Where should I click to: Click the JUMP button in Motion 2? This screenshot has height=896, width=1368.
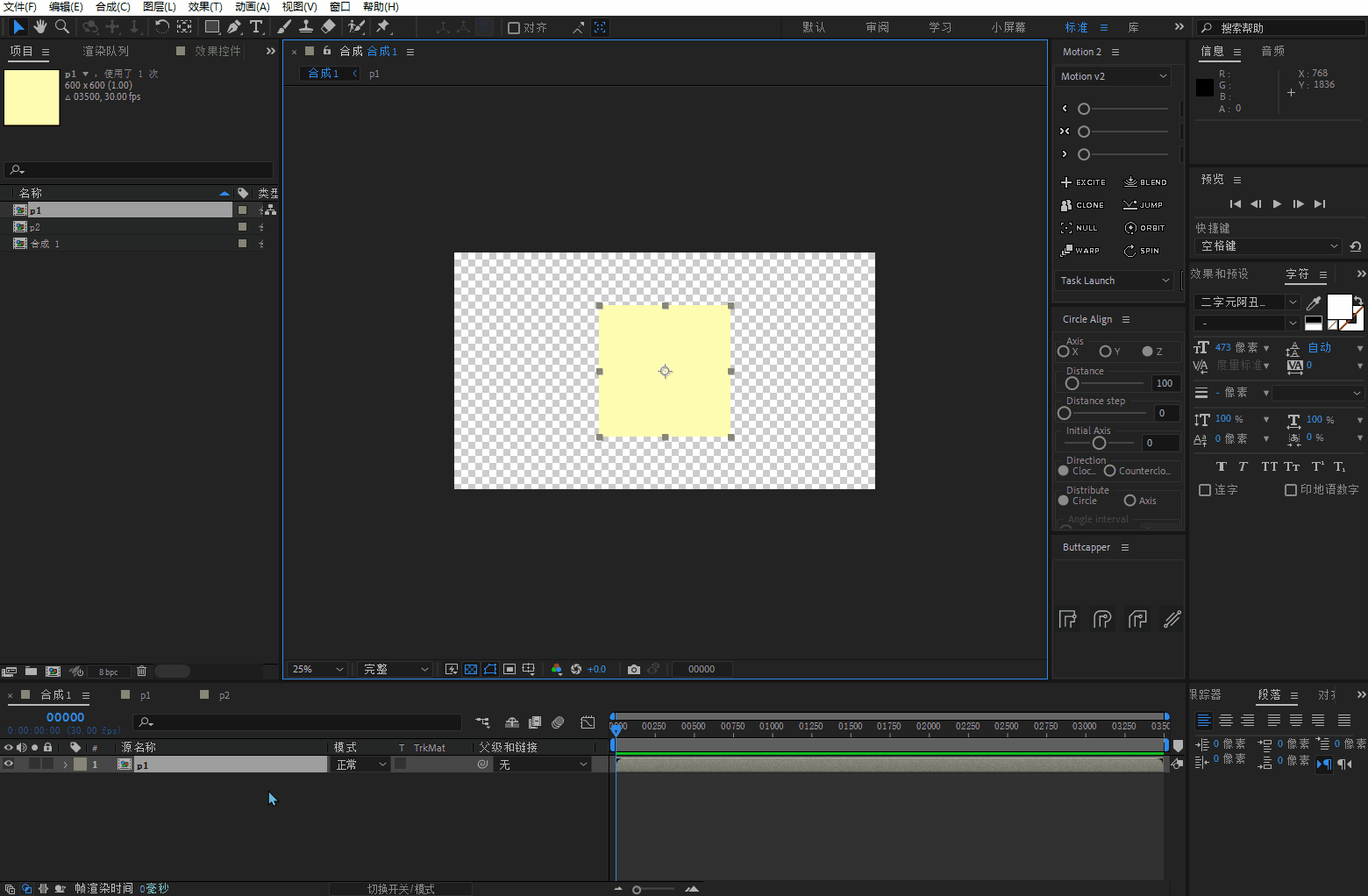1144,205
